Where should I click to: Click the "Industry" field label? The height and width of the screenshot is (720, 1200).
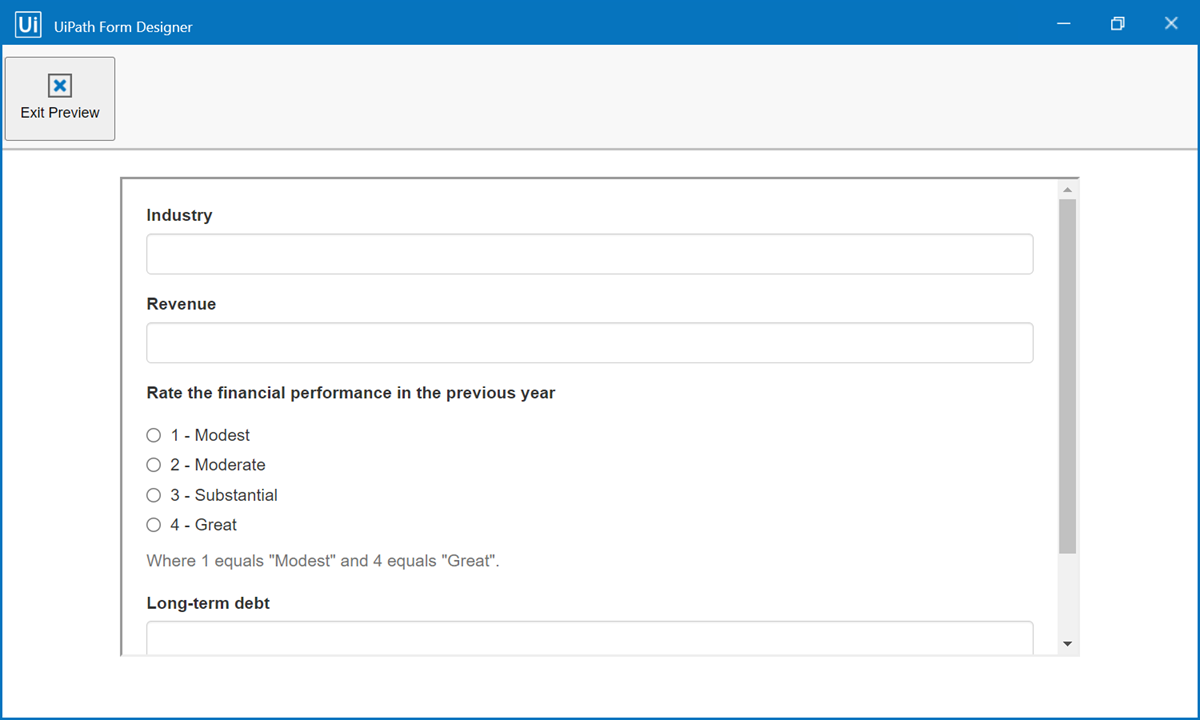point(179,215)
